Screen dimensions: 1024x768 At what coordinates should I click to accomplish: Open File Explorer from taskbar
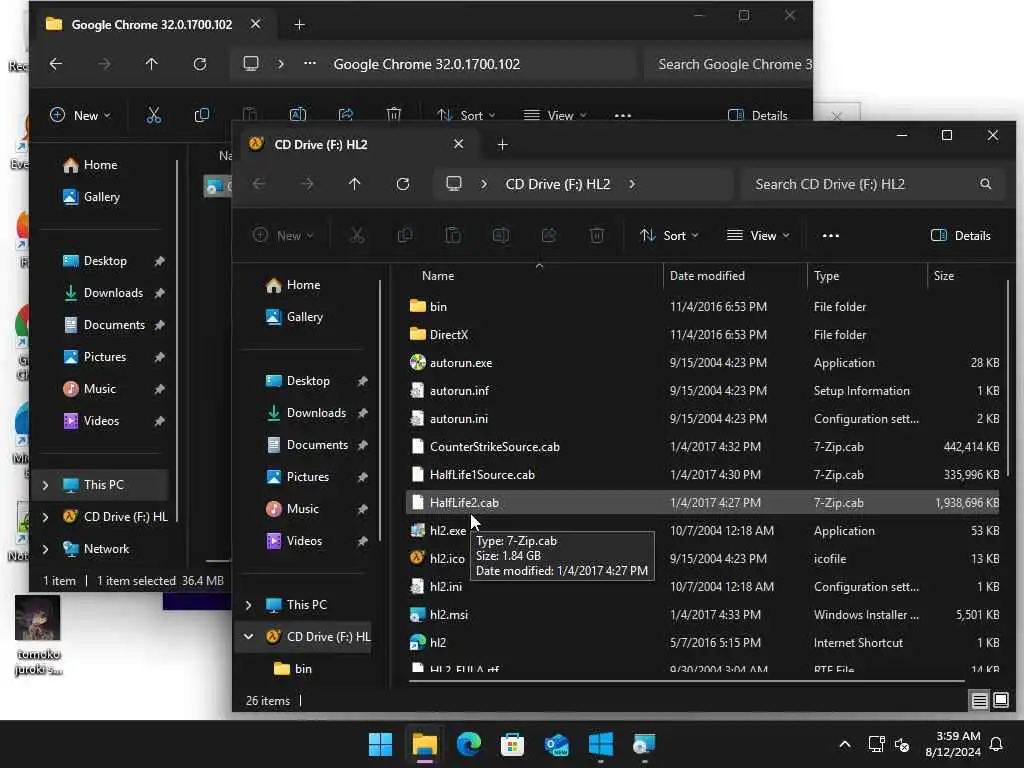(x=424, y=744)
